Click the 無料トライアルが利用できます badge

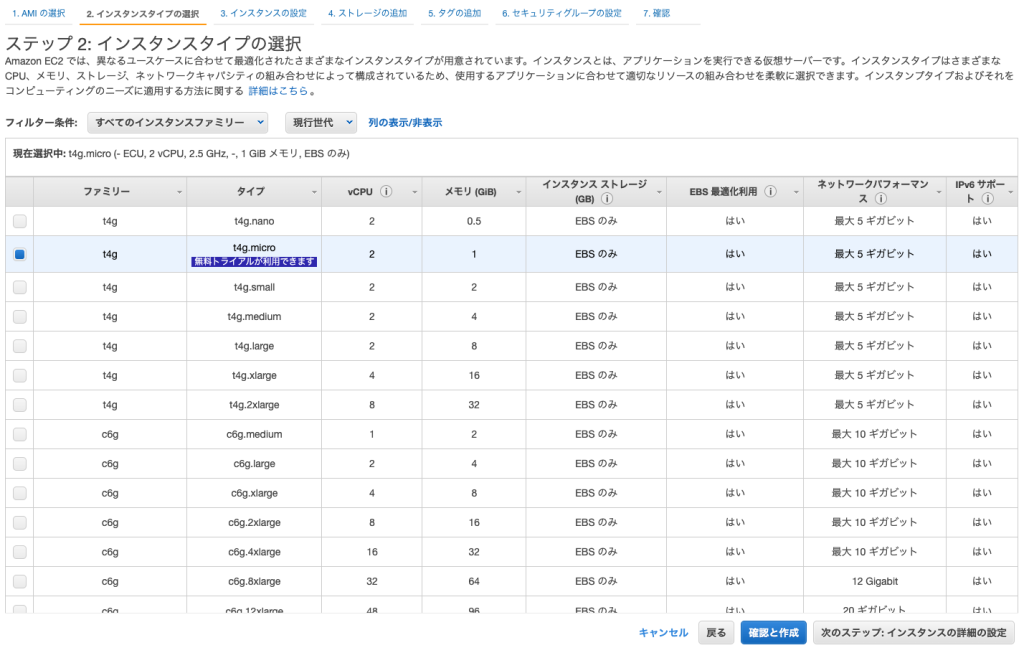click(254, 262)
